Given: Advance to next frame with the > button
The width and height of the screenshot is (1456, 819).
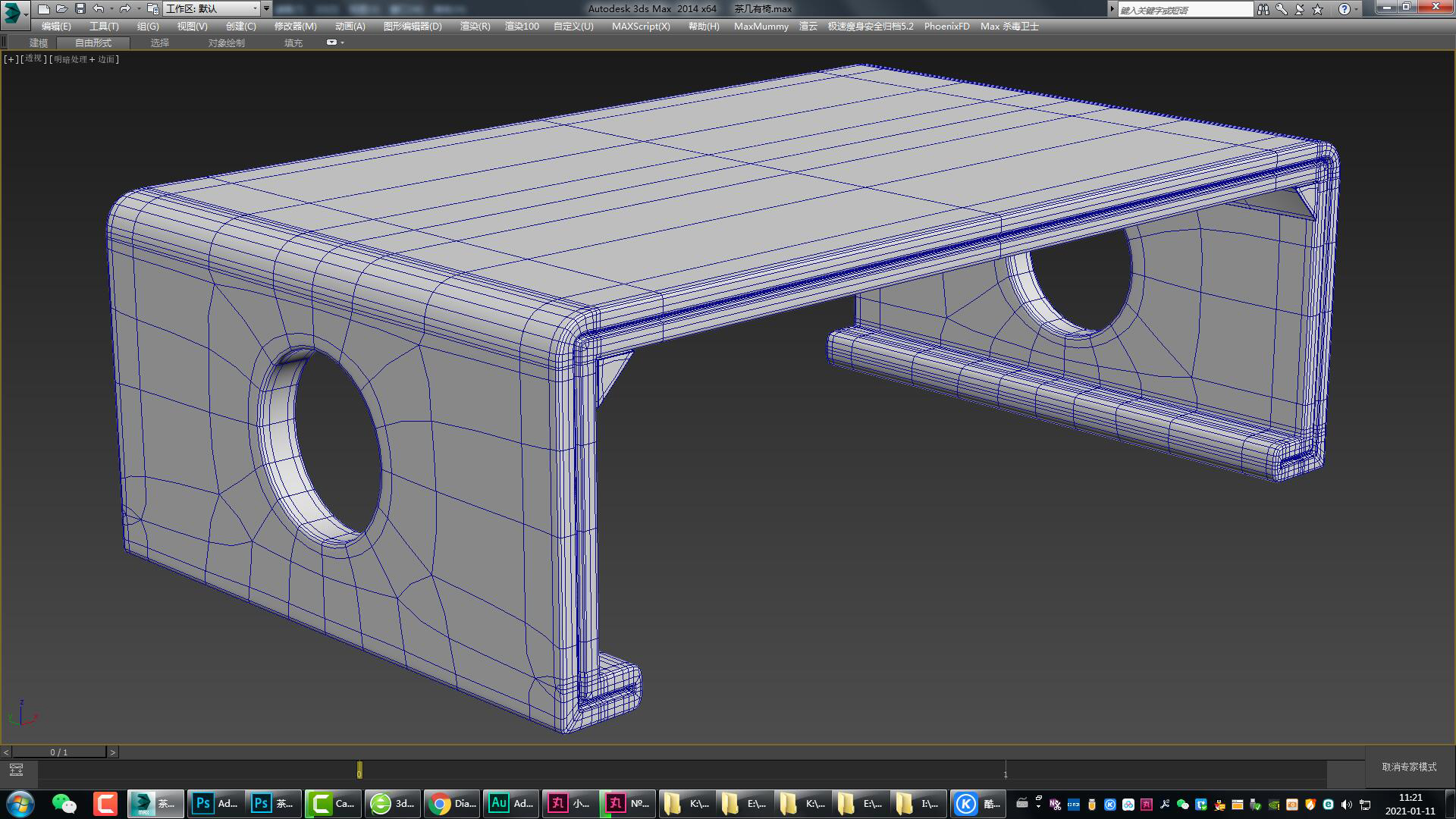Looking at the screenshot, I should pos(112,752).
